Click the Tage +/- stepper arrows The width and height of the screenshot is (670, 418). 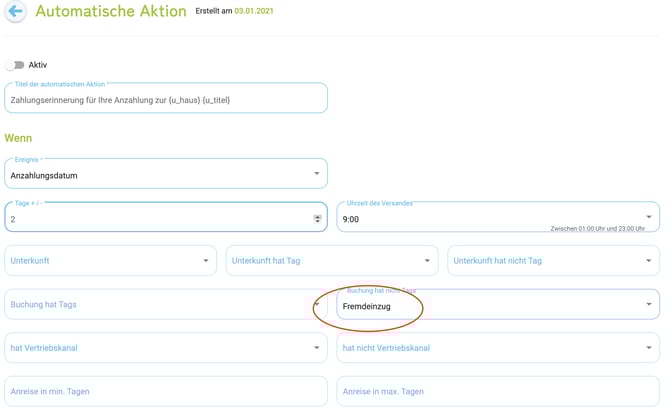[317, 219]
